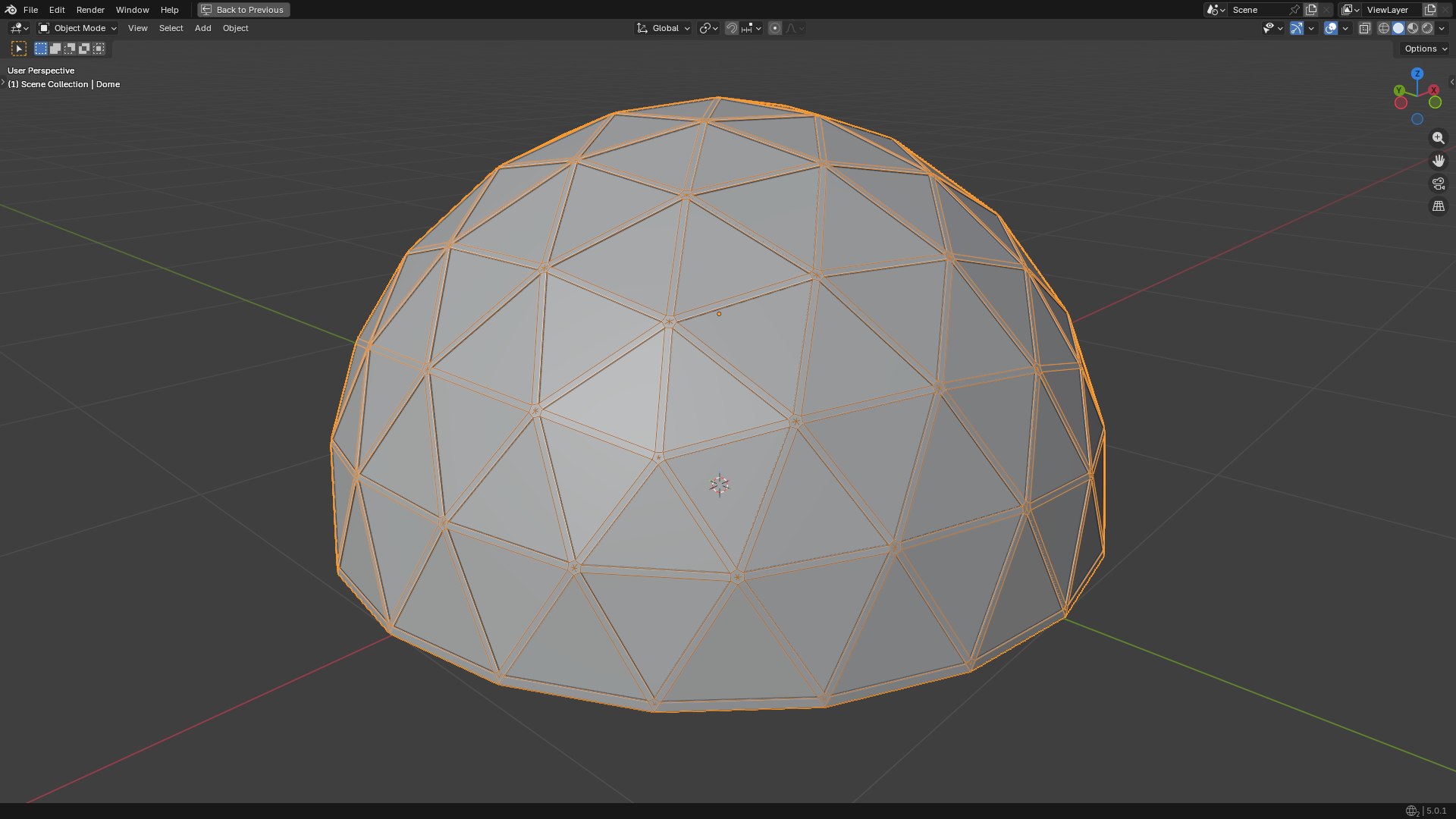Click the globe icon in status bar
The image size is (1456, 819).
pyautogui.click(x=1411, y=811)
